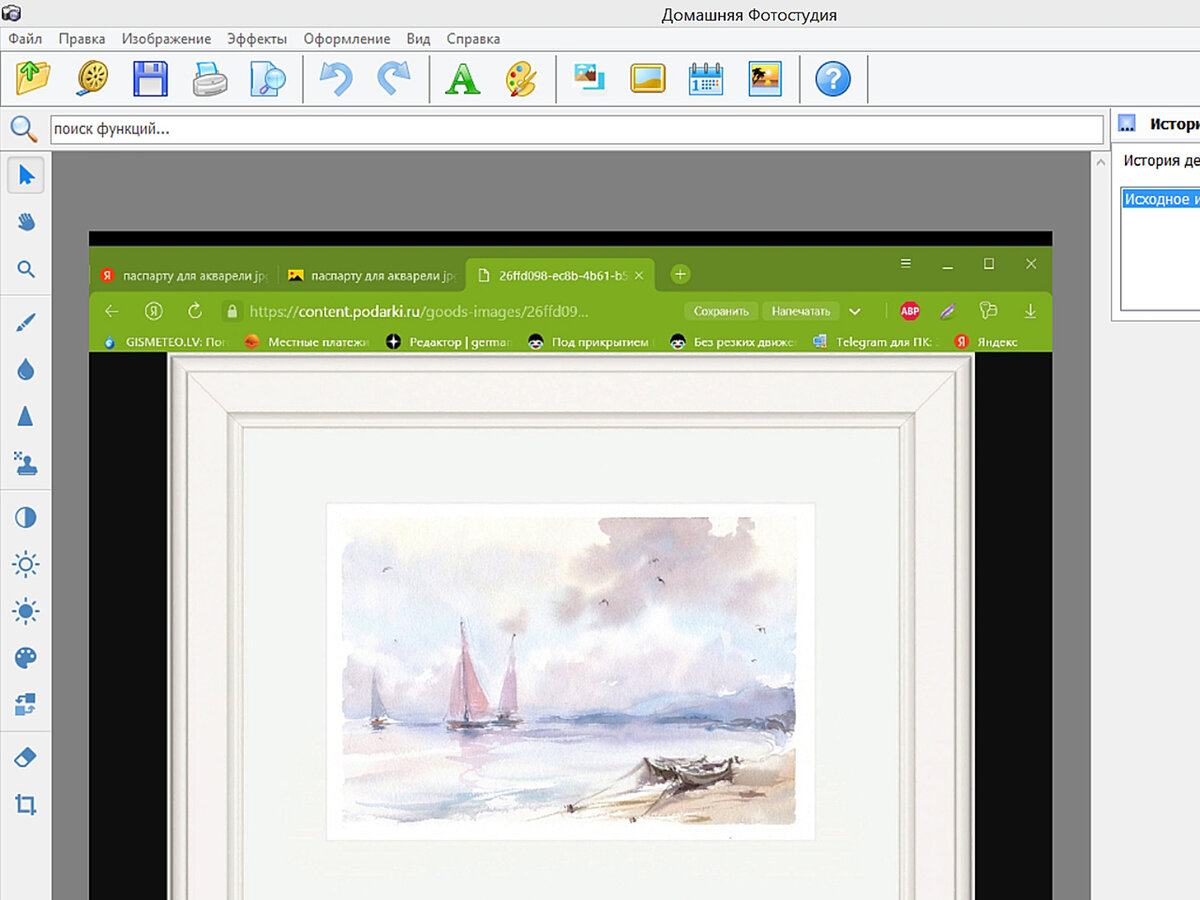Select the arrow pointer tool
Viewport: 1200px width, 900px height.
click(26, 176)
